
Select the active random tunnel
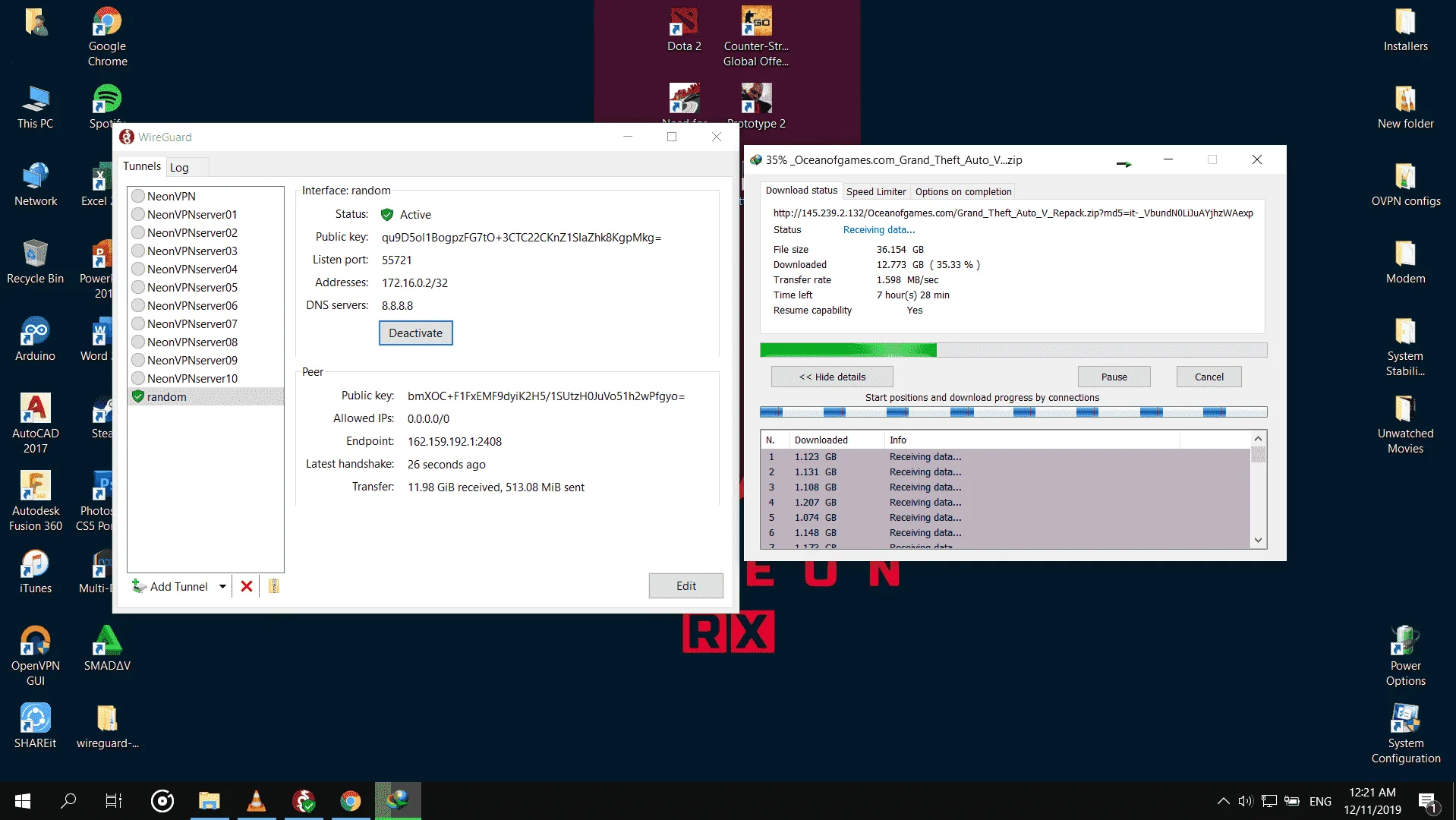click(205, 396)
